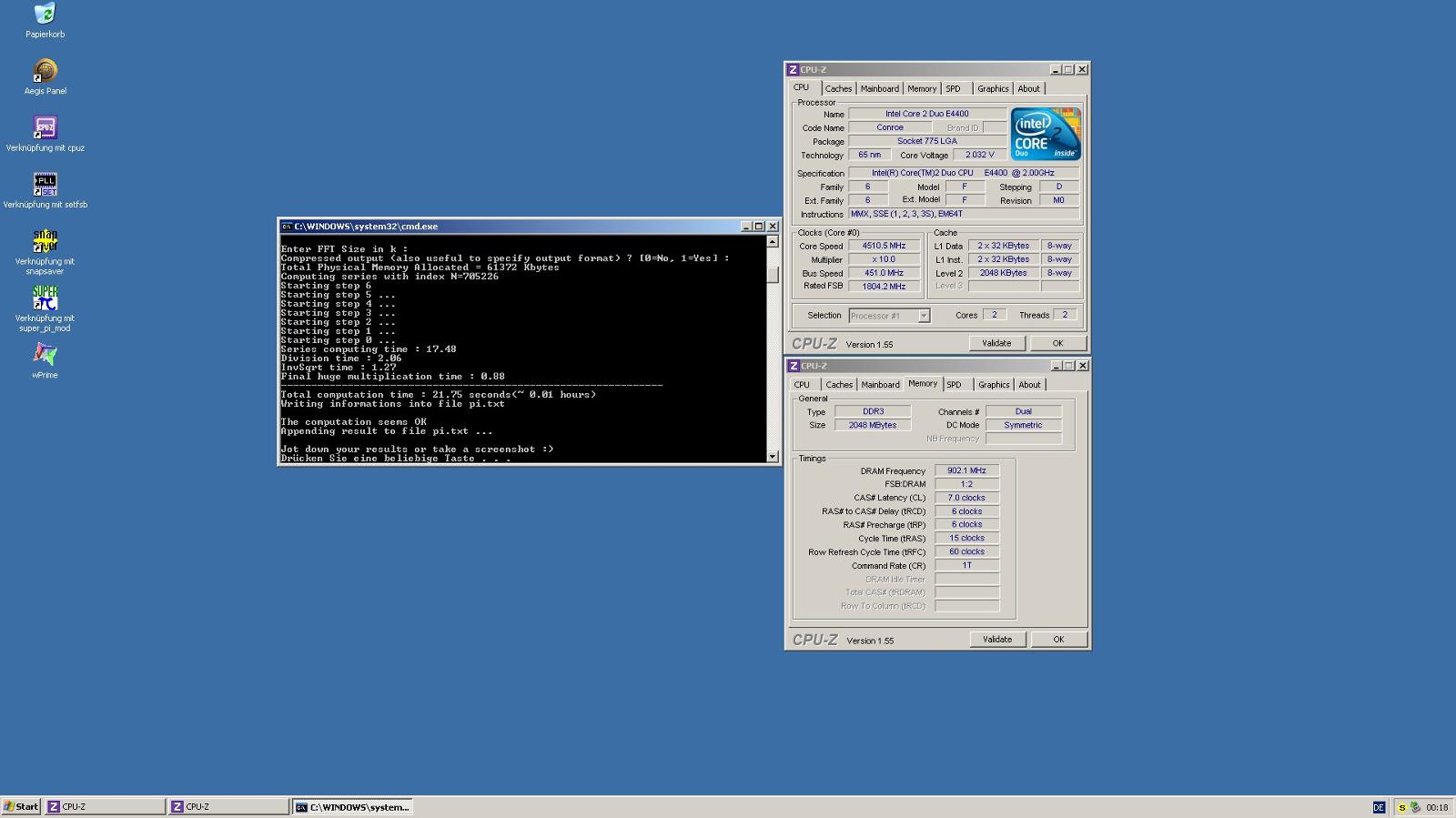Click the cmd.exe title bar icon

coord(287,227)
